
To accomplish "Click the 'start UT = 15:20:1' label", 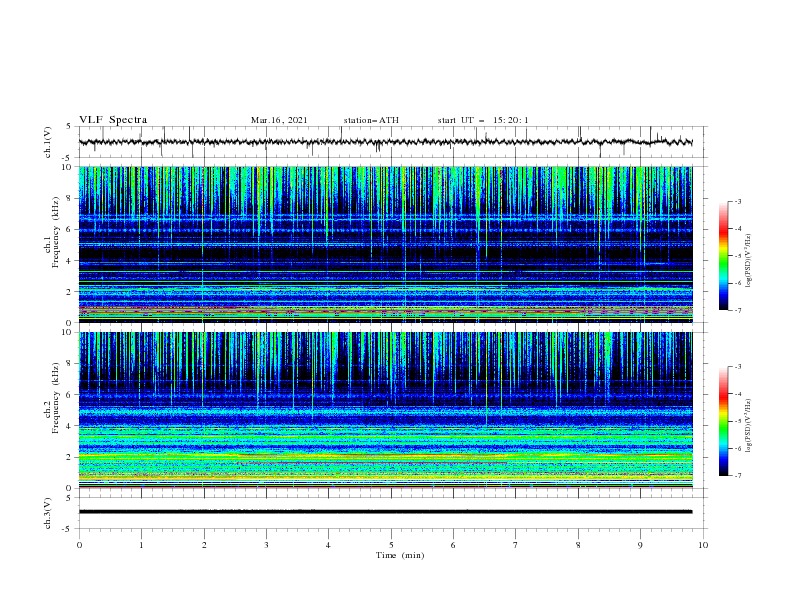I will [x=483, y=120].
